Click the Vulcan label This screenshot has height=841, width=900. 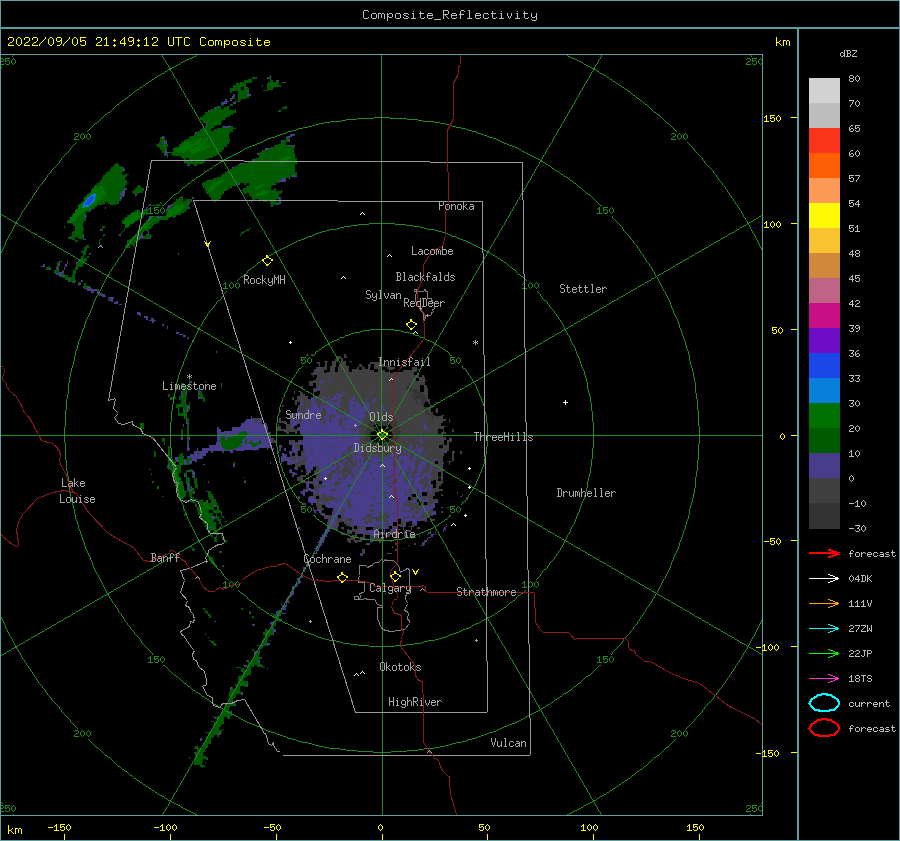click(509, 743)
